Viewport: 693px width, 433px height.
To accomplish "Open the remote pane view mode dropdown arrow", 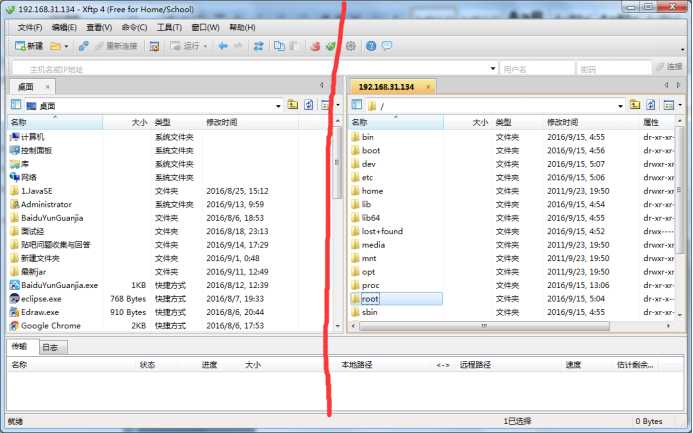I will coord(680,106).
